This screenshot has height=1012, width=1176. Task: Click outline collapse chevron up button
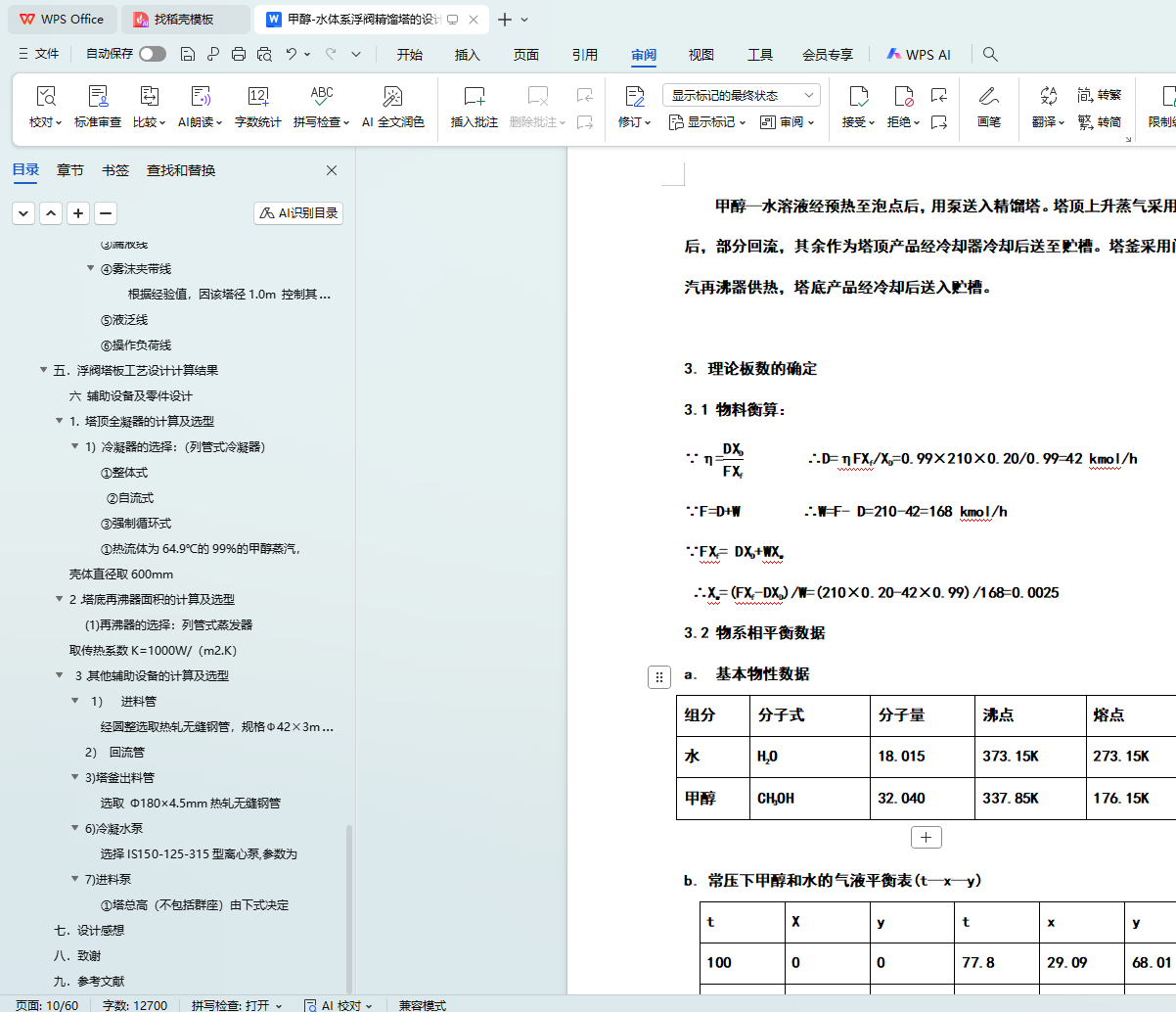[x=51, y=212]
